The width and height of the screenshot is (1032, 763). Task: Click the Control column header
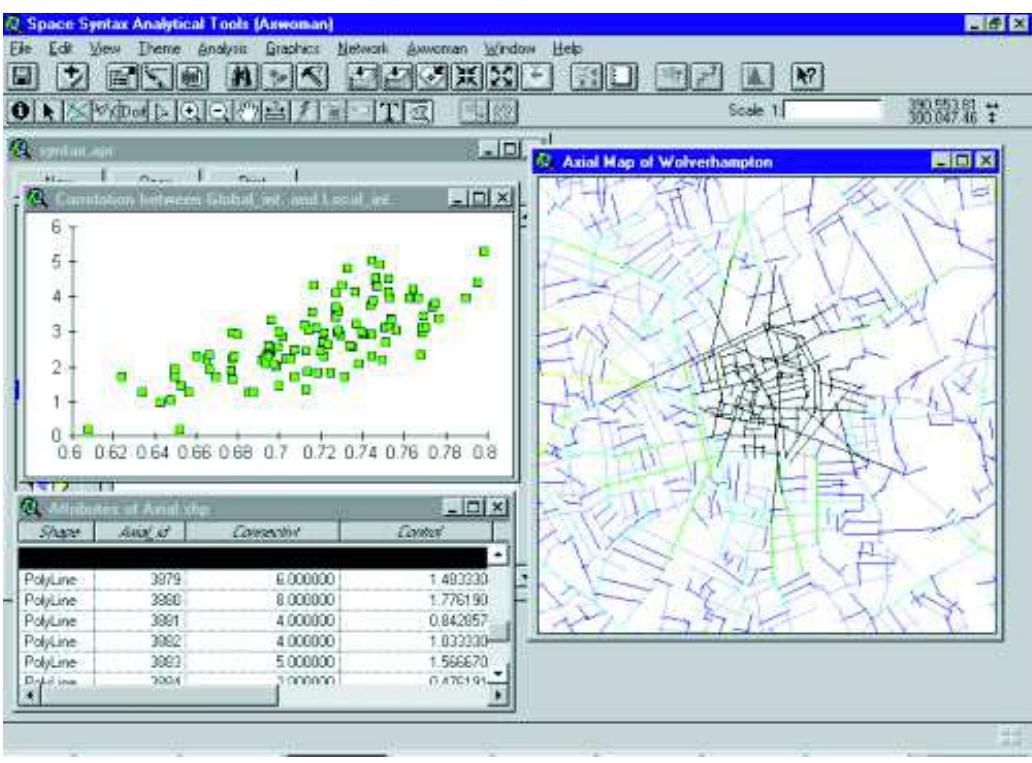(417, 531)
